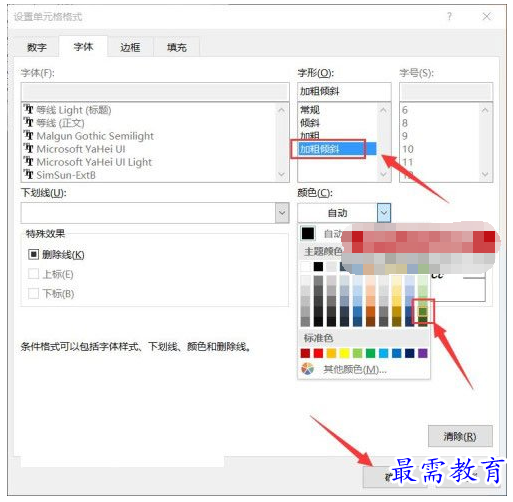The height and width of the screenshot is (502, 513).
Task: Click the 清除(R) clear button
Action: point(460,436)
